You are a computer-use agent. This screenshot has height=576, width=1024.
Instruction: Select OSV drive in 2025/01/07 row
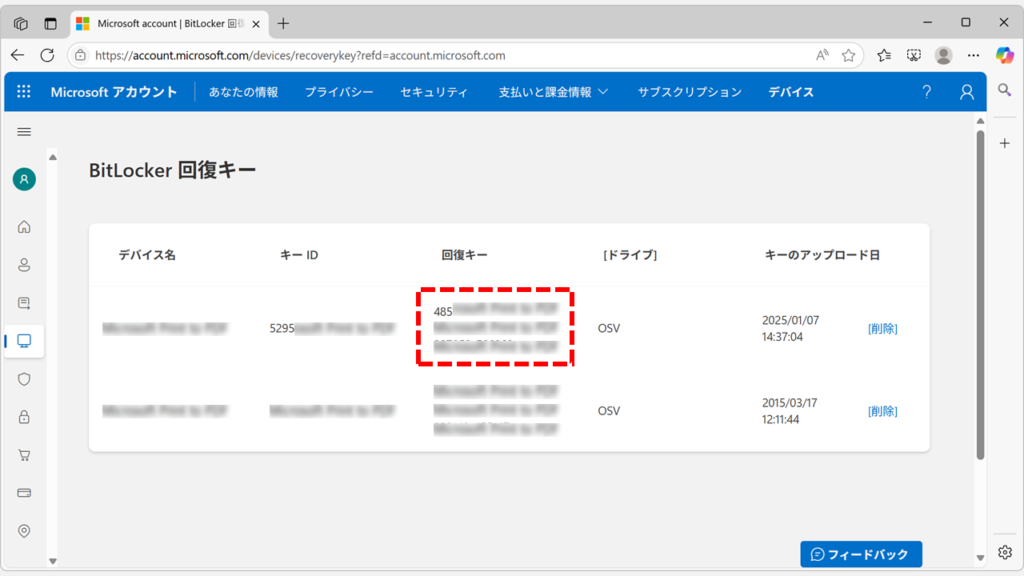coord(609,328)
